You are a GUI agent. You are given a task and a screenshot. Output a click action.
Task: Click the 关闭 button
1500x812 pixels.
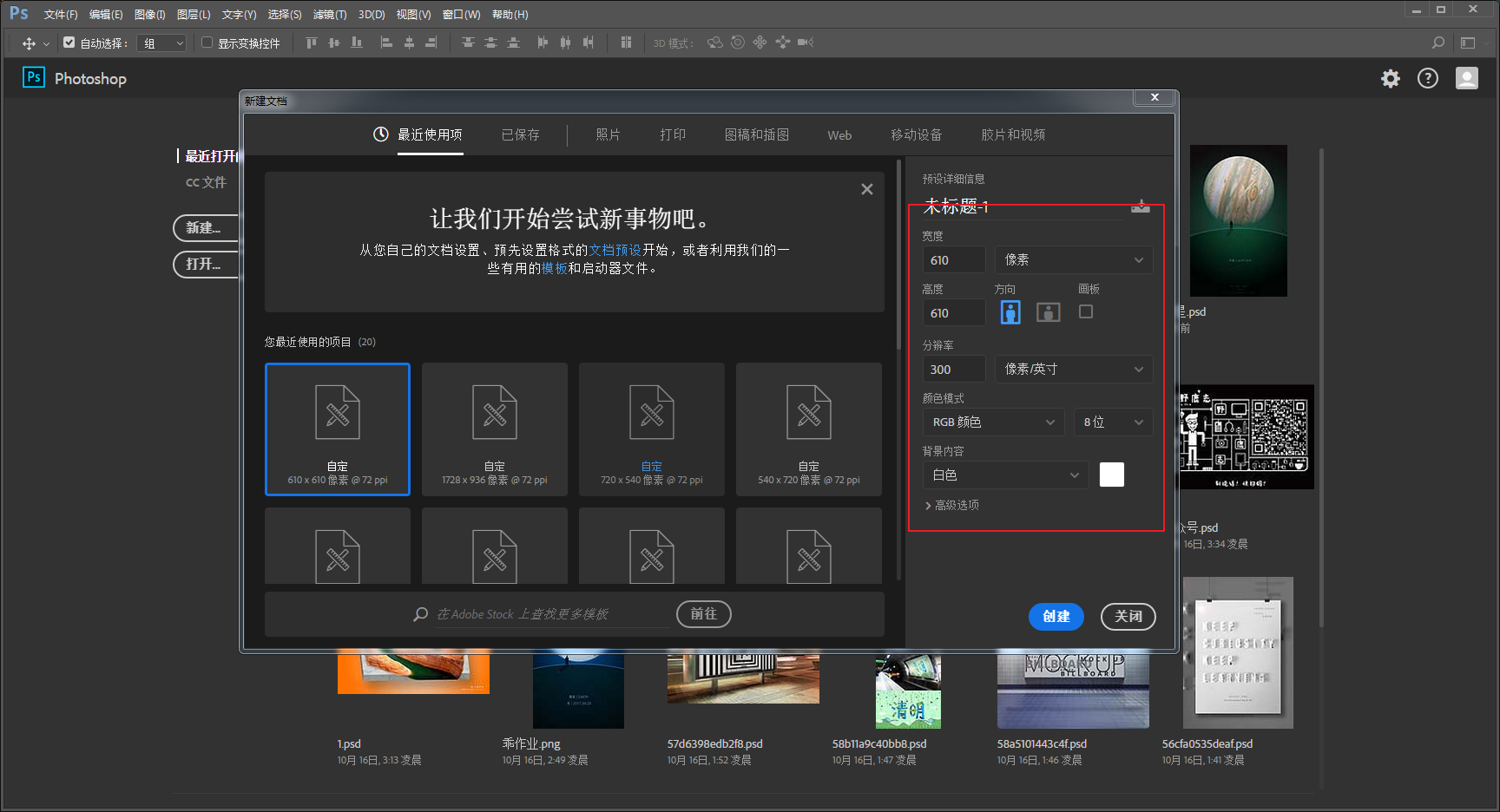coord(1128,617)
